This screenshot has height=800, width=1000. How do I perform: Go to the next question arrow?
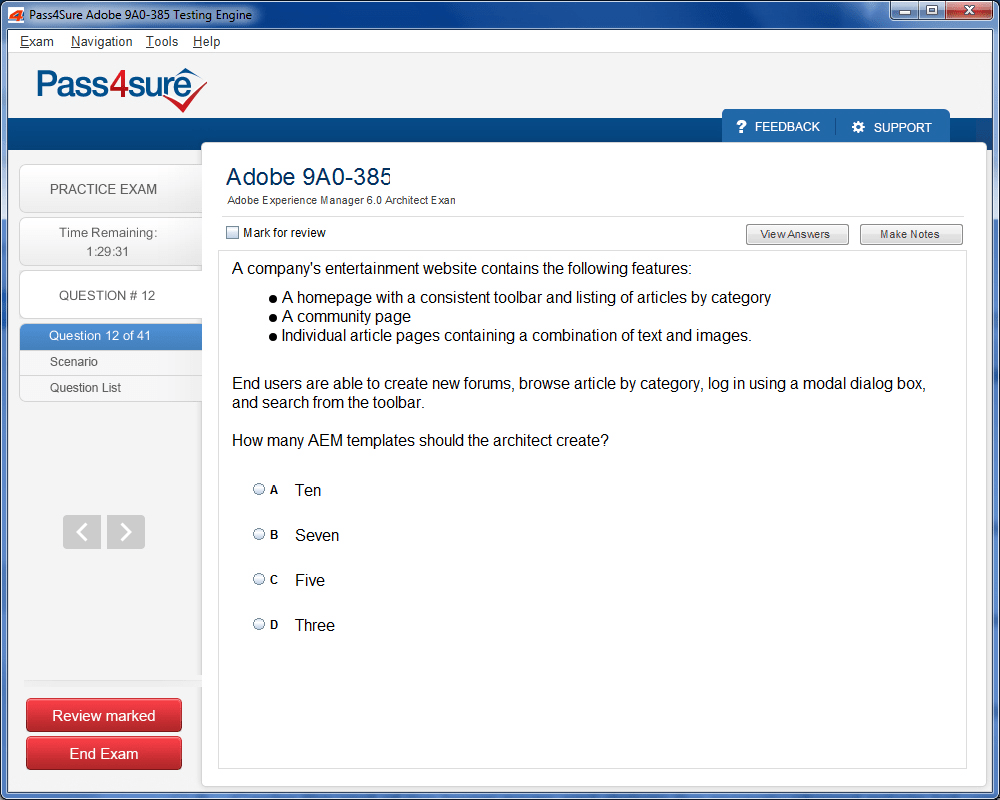[x=126, y=531]
